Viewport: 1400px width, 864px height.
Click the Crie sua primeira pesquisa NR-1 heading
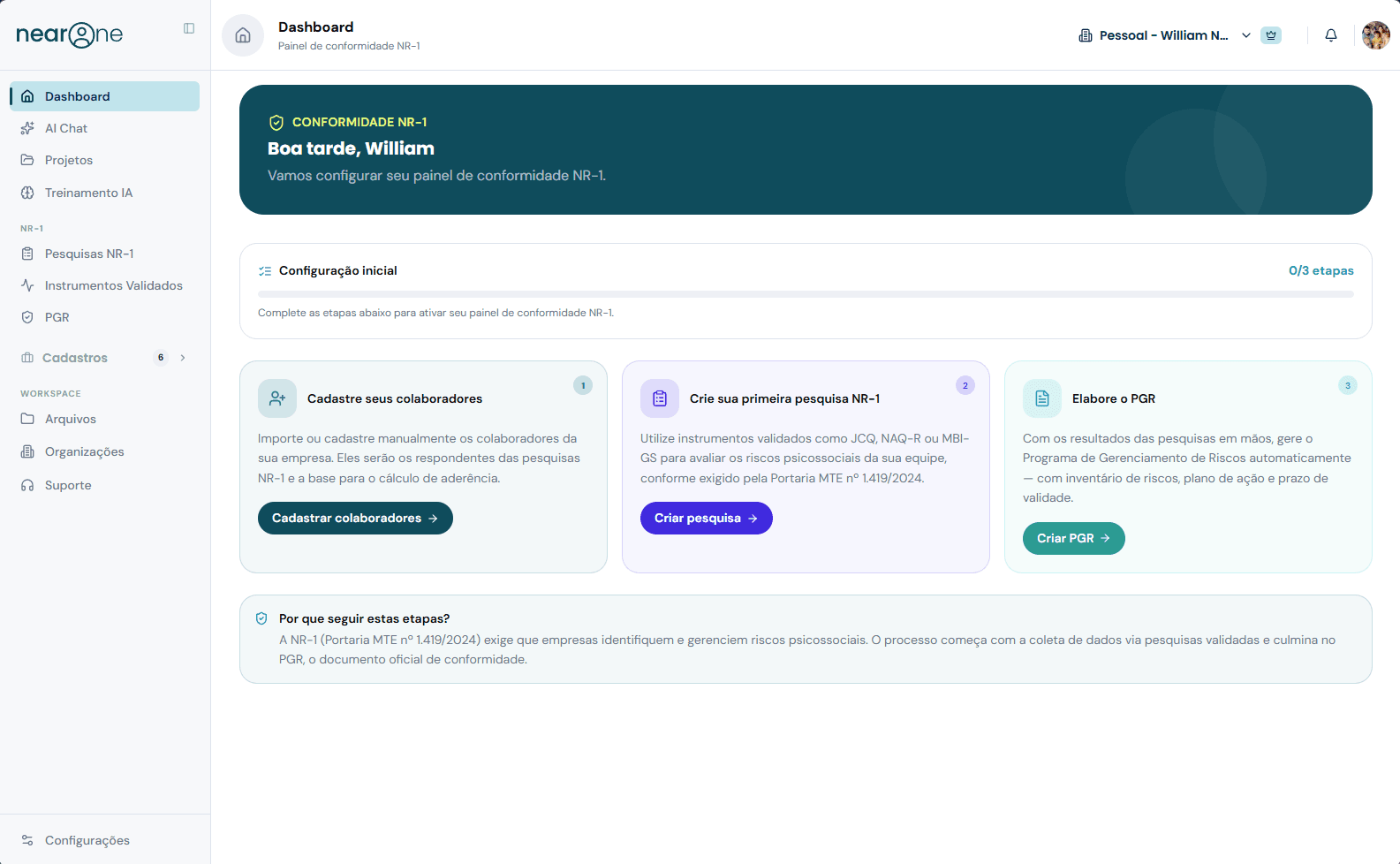[785, 398]
